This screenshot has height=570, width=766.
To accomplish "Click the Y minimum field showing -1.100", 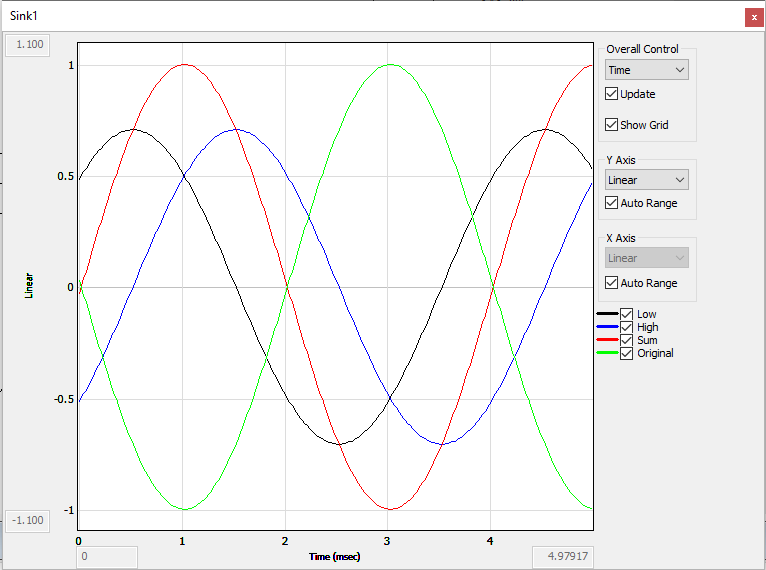I will point(31,520).
